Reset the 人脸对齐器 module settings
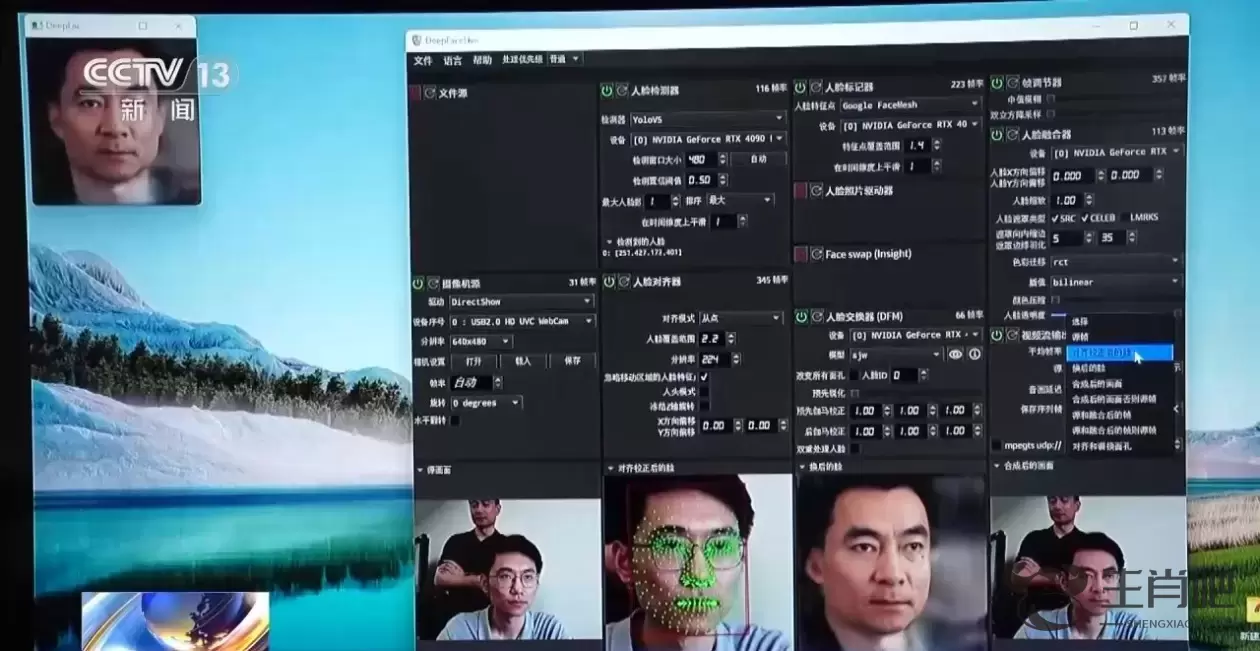Viewport: 1260px width, 651px height. [x=623, y=283]
